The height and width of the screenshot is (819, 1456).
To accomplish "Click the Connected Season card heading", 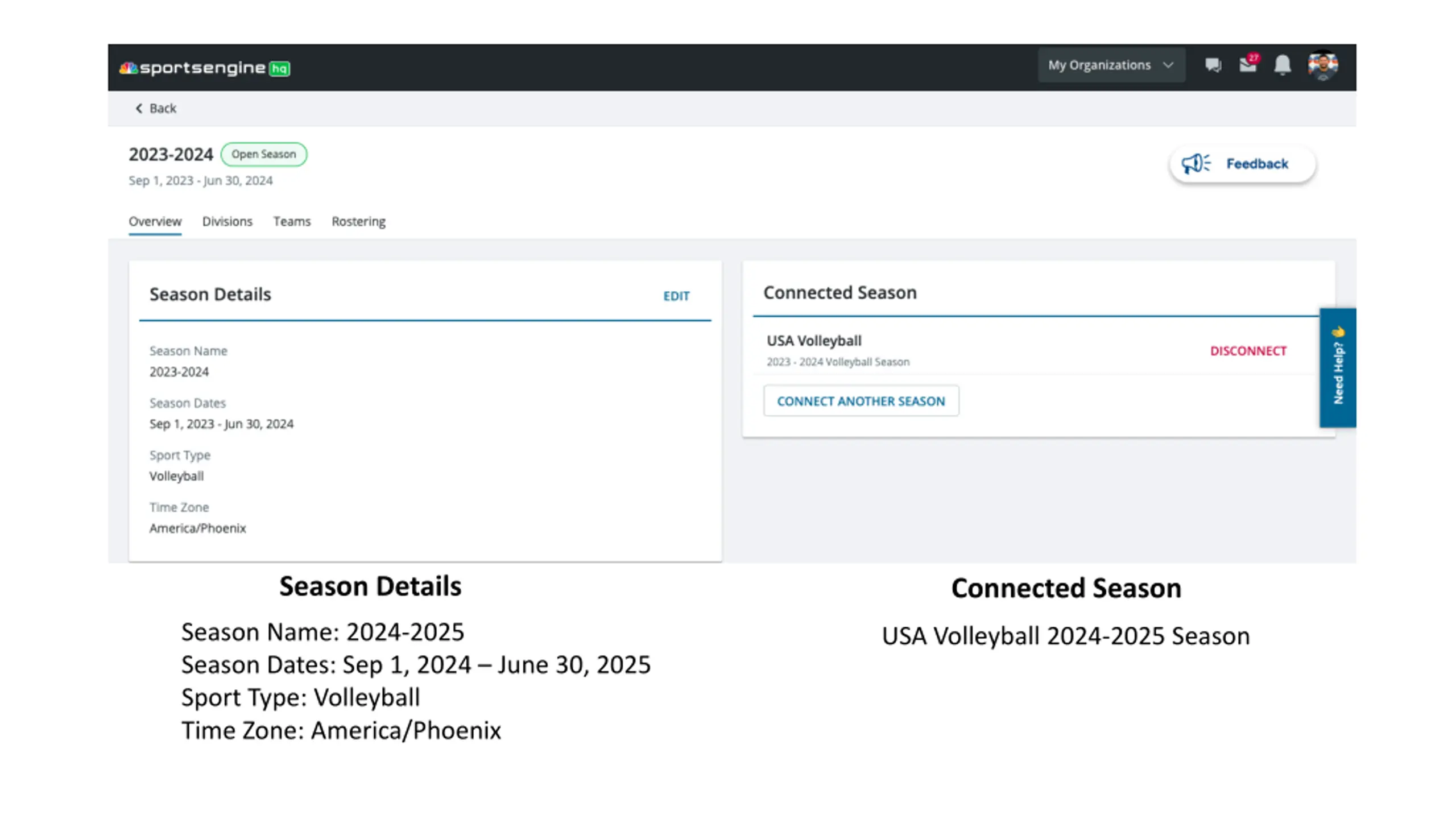I will click(840, 292).
